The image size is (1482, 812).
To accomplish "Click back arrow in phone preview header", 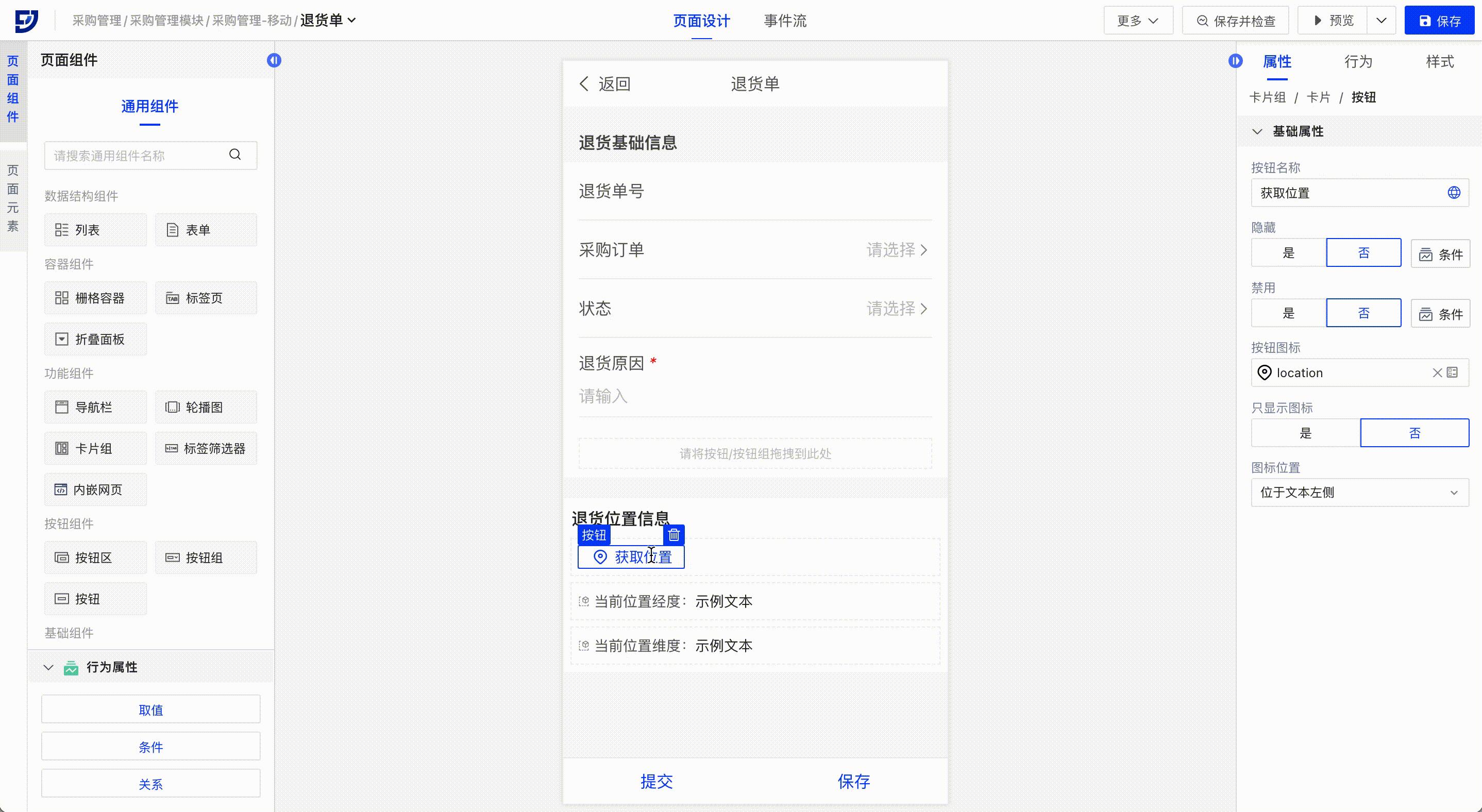I will (x=584, y=84).
